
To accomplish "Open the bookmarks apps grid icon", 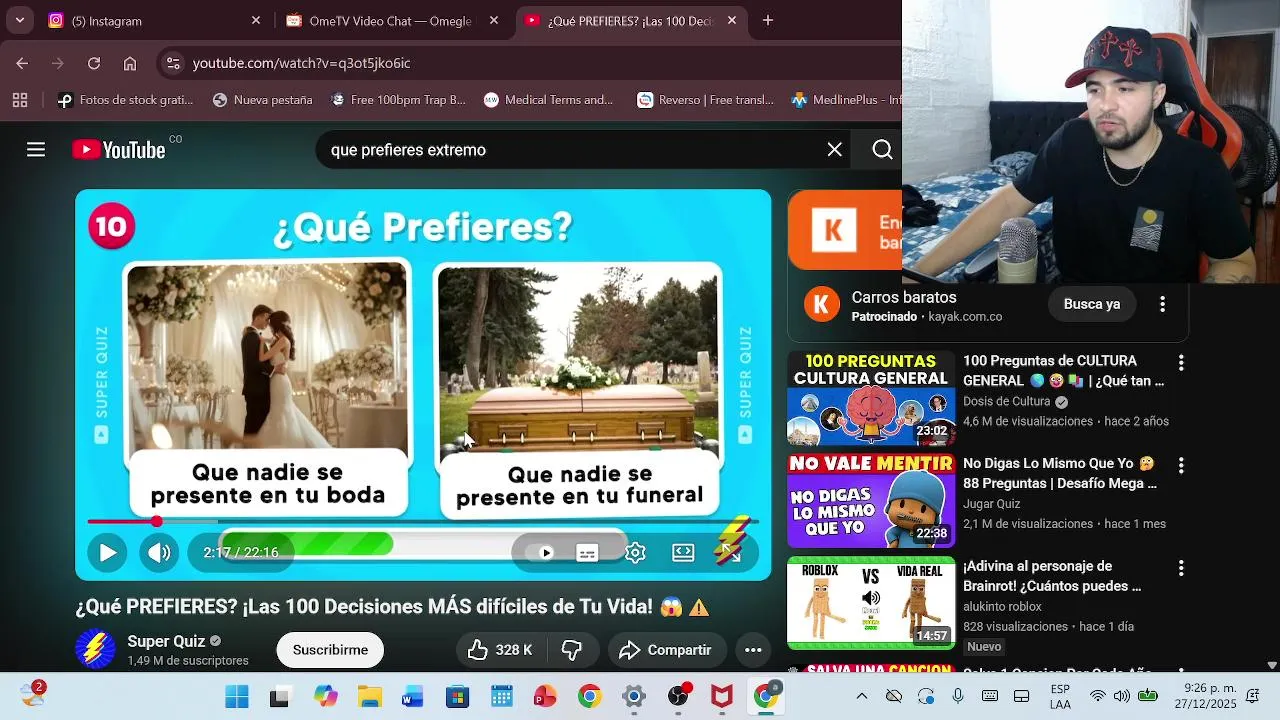I will coord(19,100).
